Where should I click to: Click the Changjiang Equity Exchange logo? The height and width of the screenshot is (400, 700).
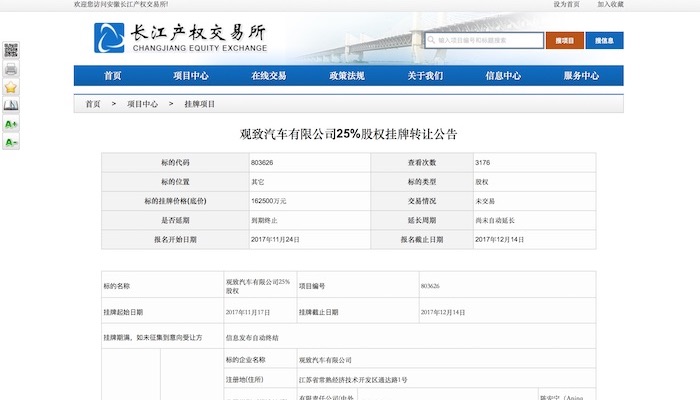pyautogui.click(x=180, y=38)
